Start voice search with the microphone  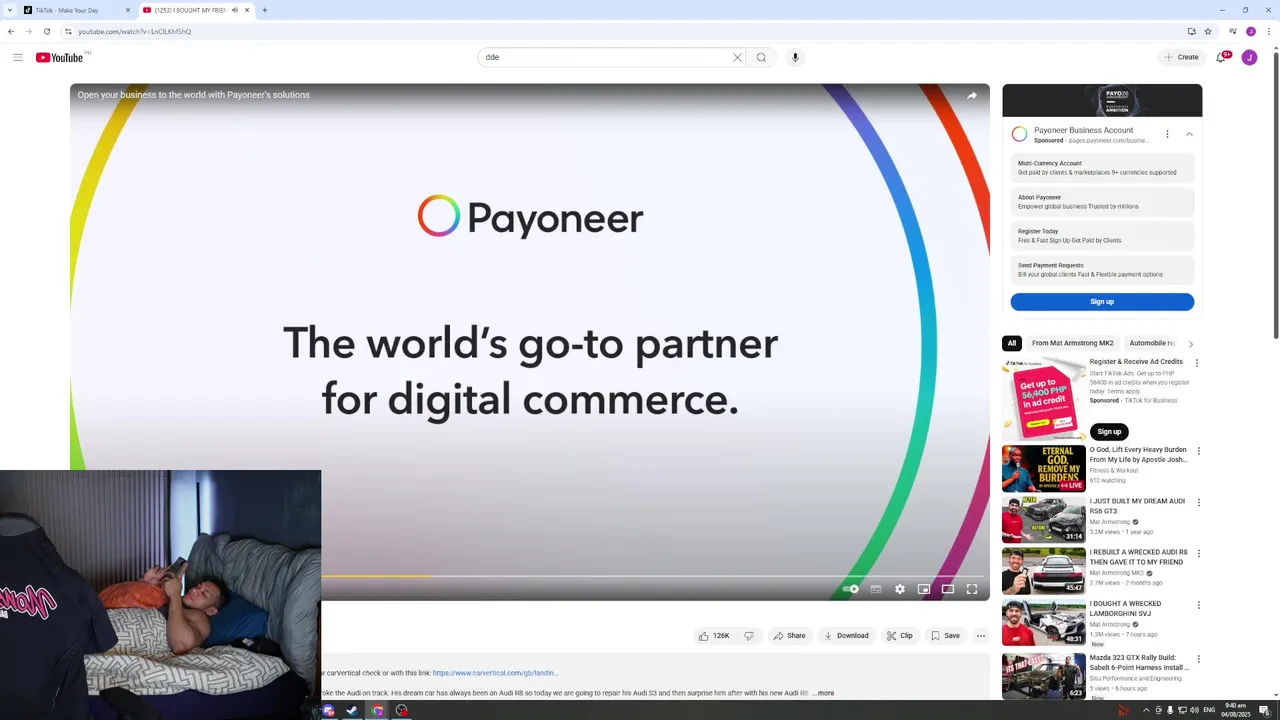[x=795, y=57]
